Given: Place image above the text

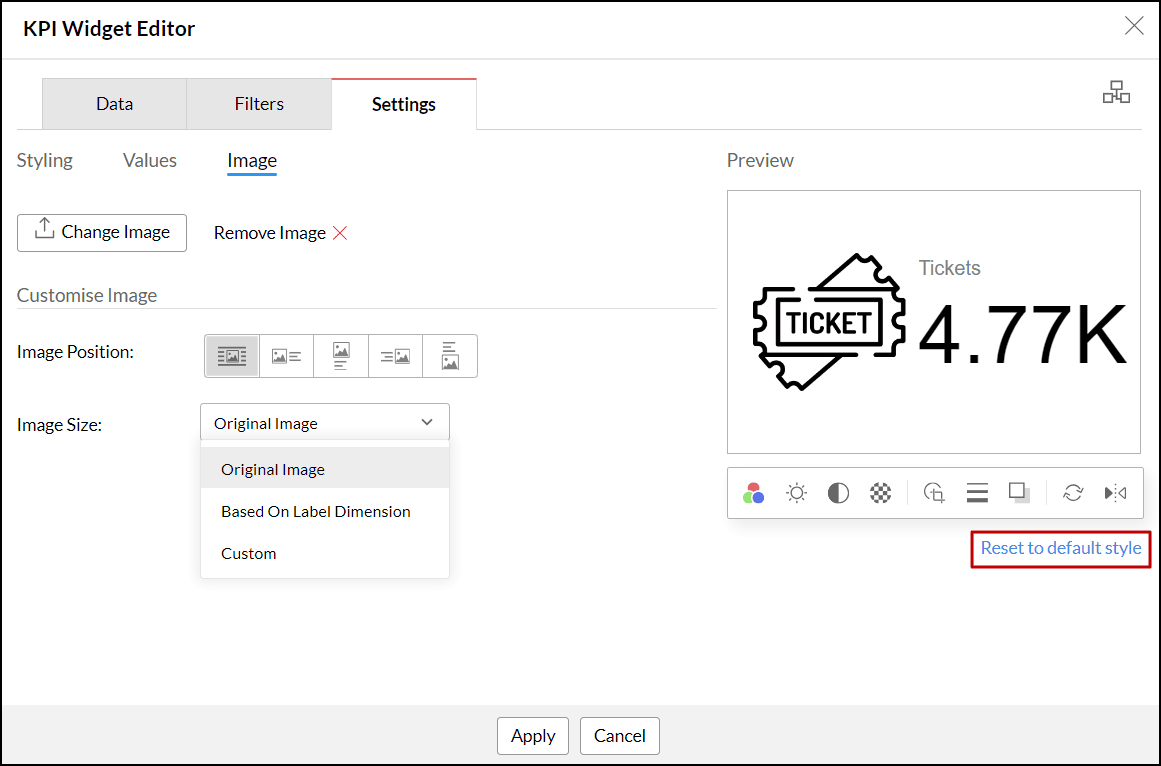Looking at the screenshot, I should (x=341, y=356).
